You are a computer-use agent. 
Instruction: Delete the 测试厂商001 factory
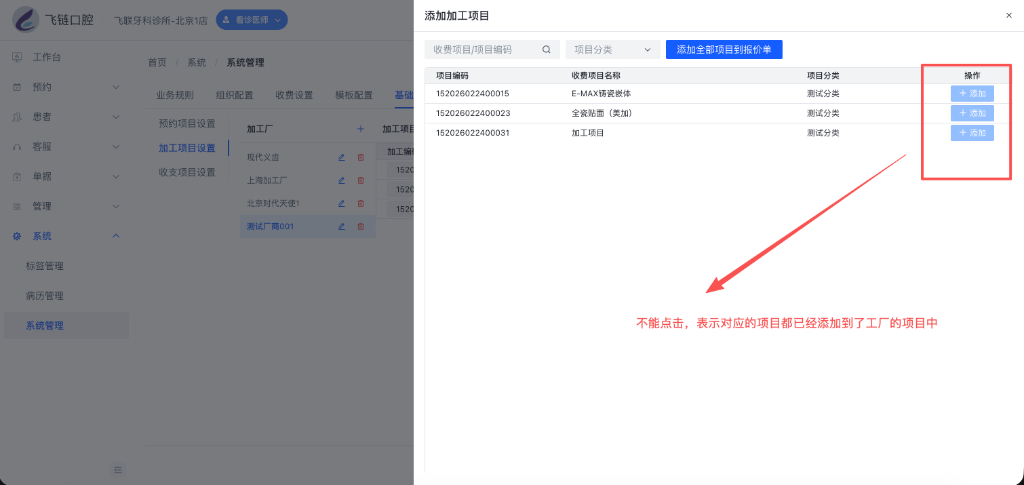click(360, 227)
